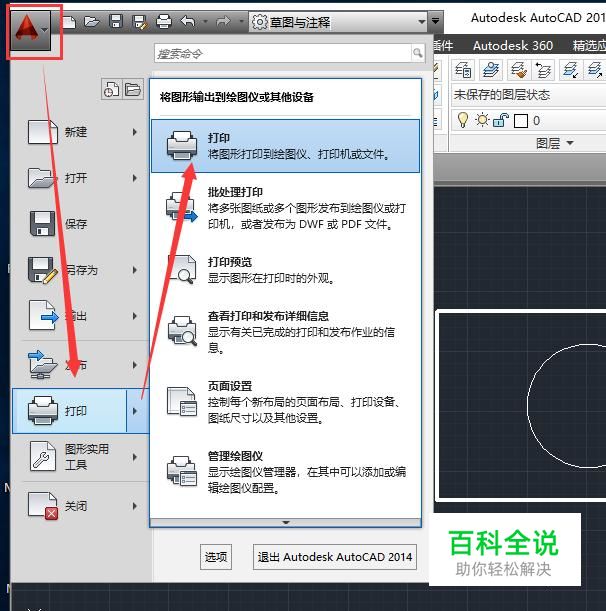Toggle the layer 0 lock padlock icon
The image size is (606, 611).
[501, 120]
